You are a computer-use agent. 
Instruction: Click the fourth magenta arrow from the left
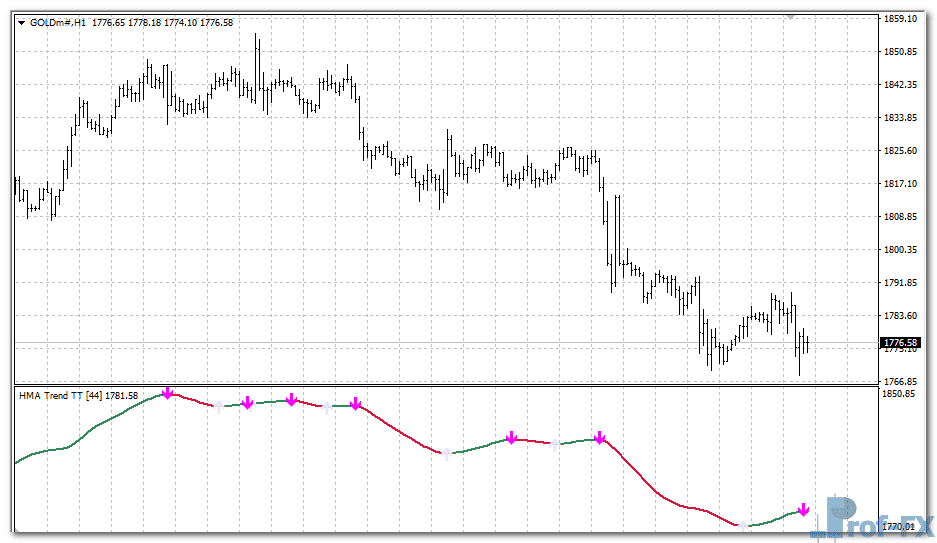(355, 404)
